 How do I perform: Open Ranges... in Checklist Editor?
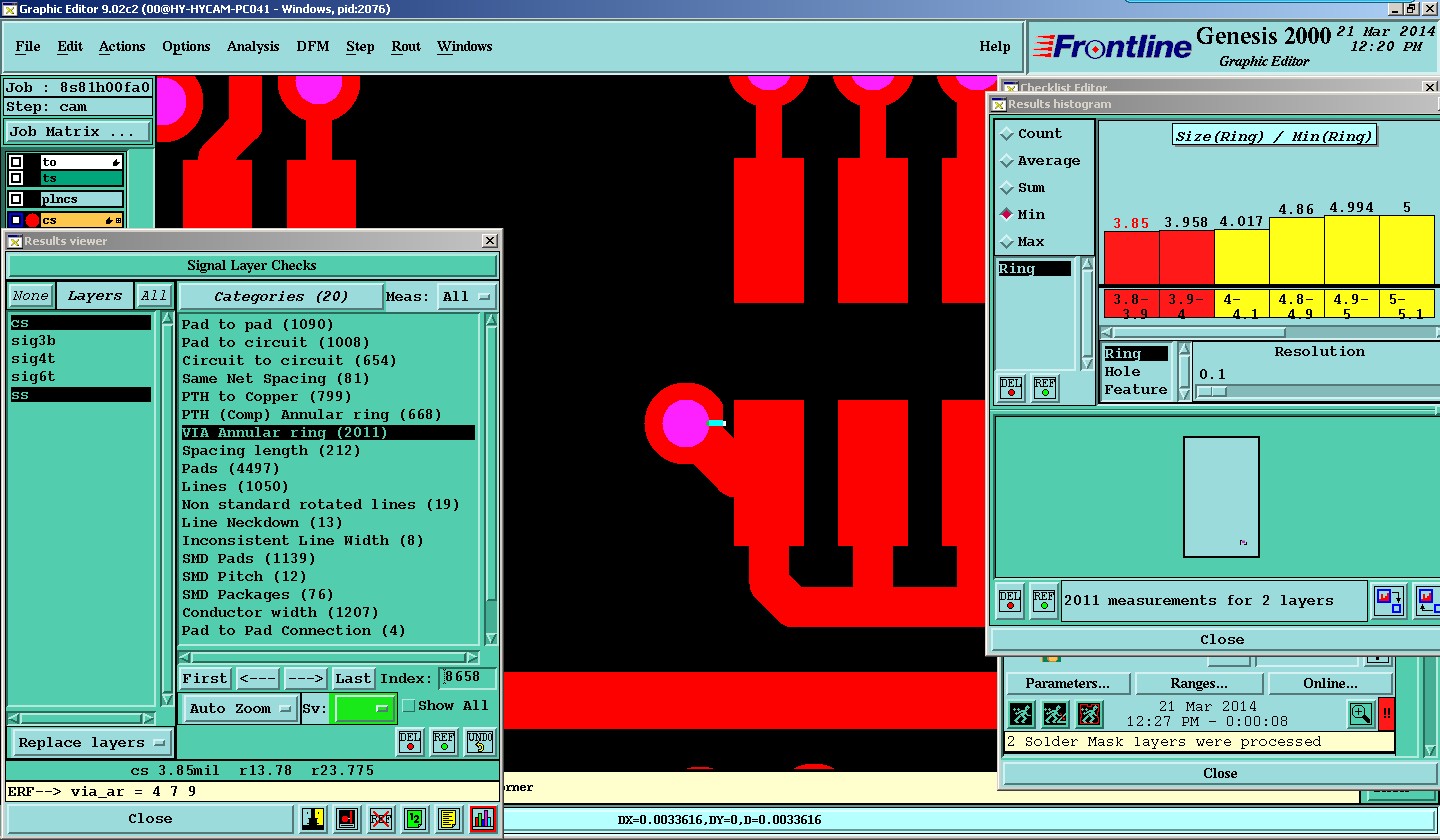point(1199,684)
